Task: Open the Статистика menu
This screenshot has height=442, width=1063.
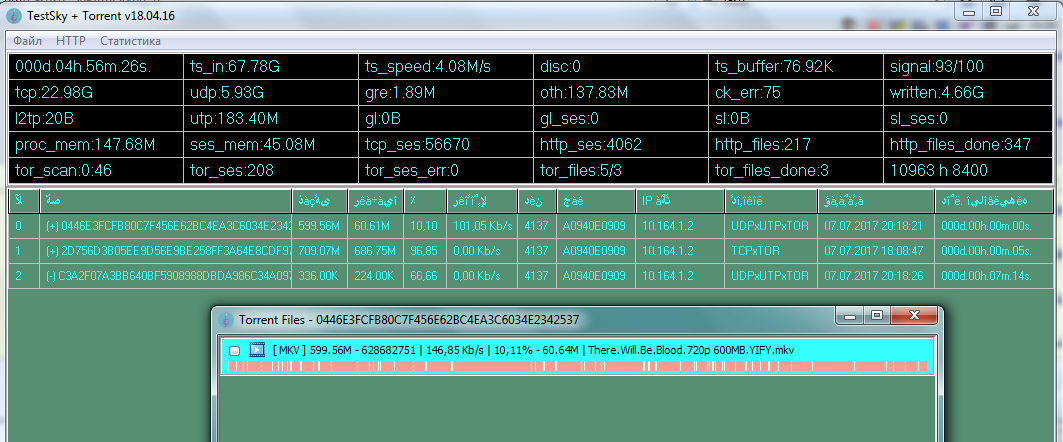Action: point(130,41)
